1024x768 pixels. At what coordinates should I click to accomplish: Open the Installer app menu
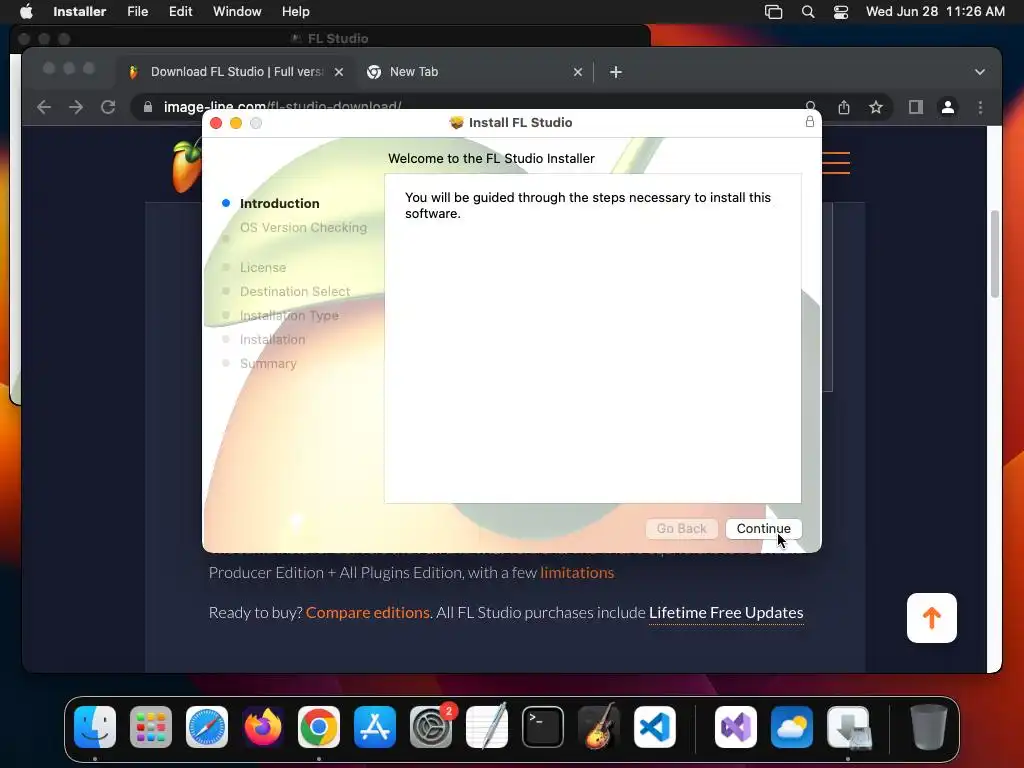pyautogui.click(x=80, y=11)
